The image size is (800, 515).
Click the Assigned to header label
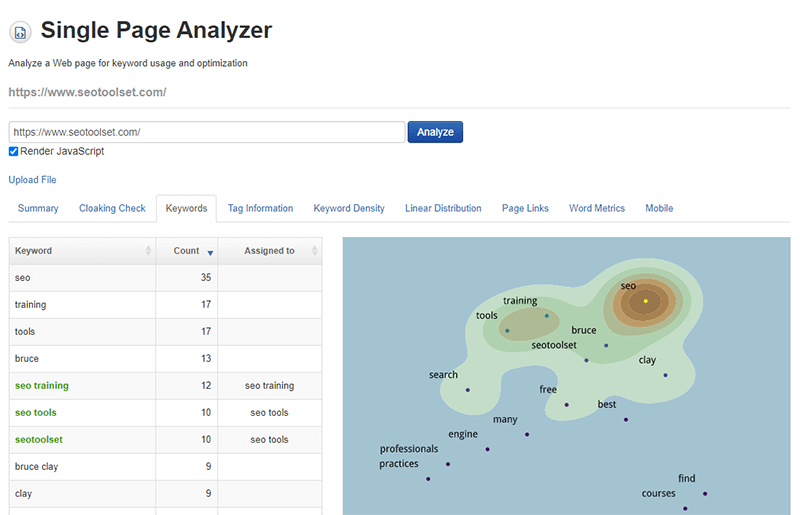click(x=269, y=251)
